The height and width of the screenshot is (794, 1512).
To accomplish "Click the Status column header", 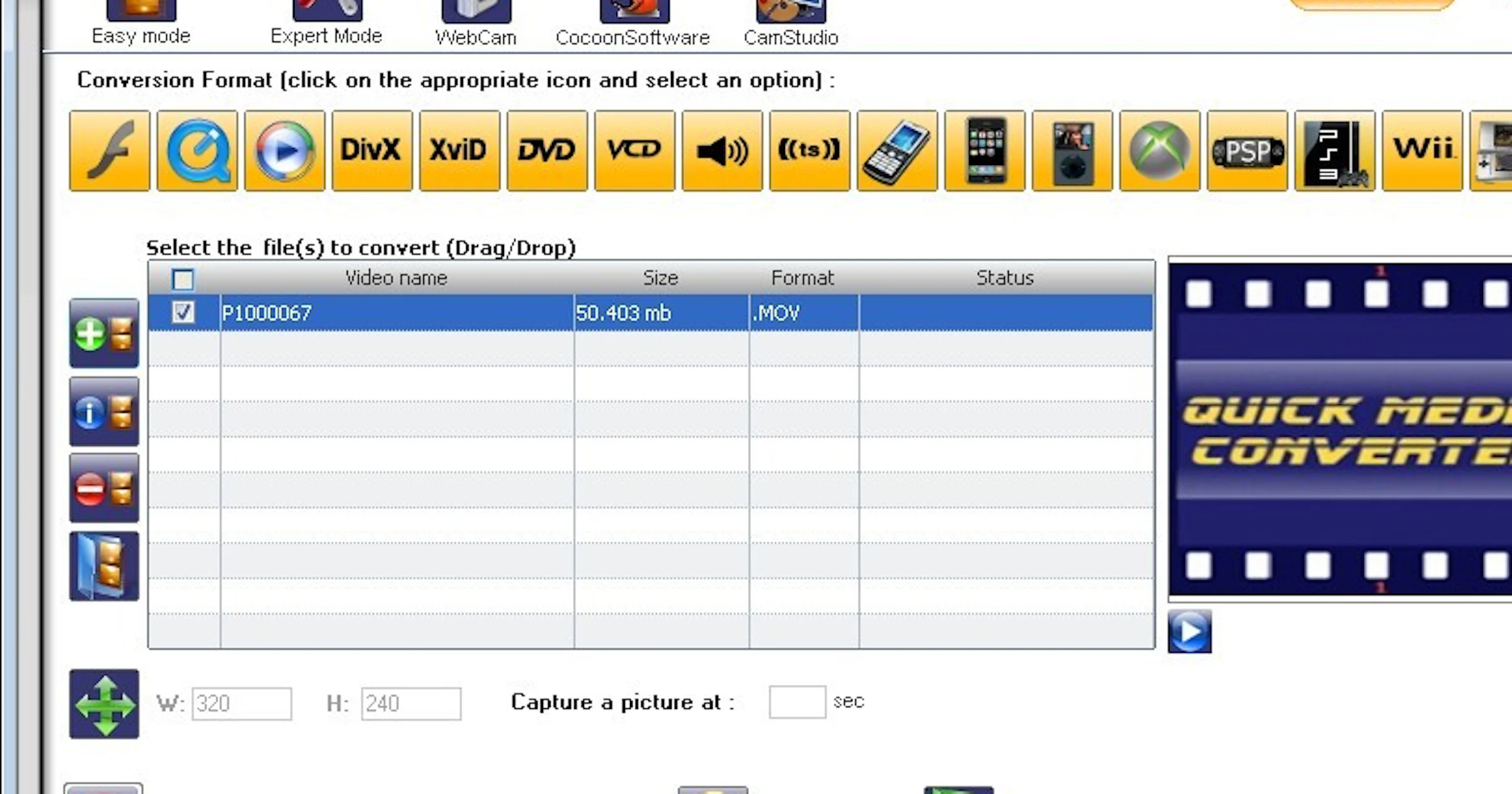I will coord(1006,278).
